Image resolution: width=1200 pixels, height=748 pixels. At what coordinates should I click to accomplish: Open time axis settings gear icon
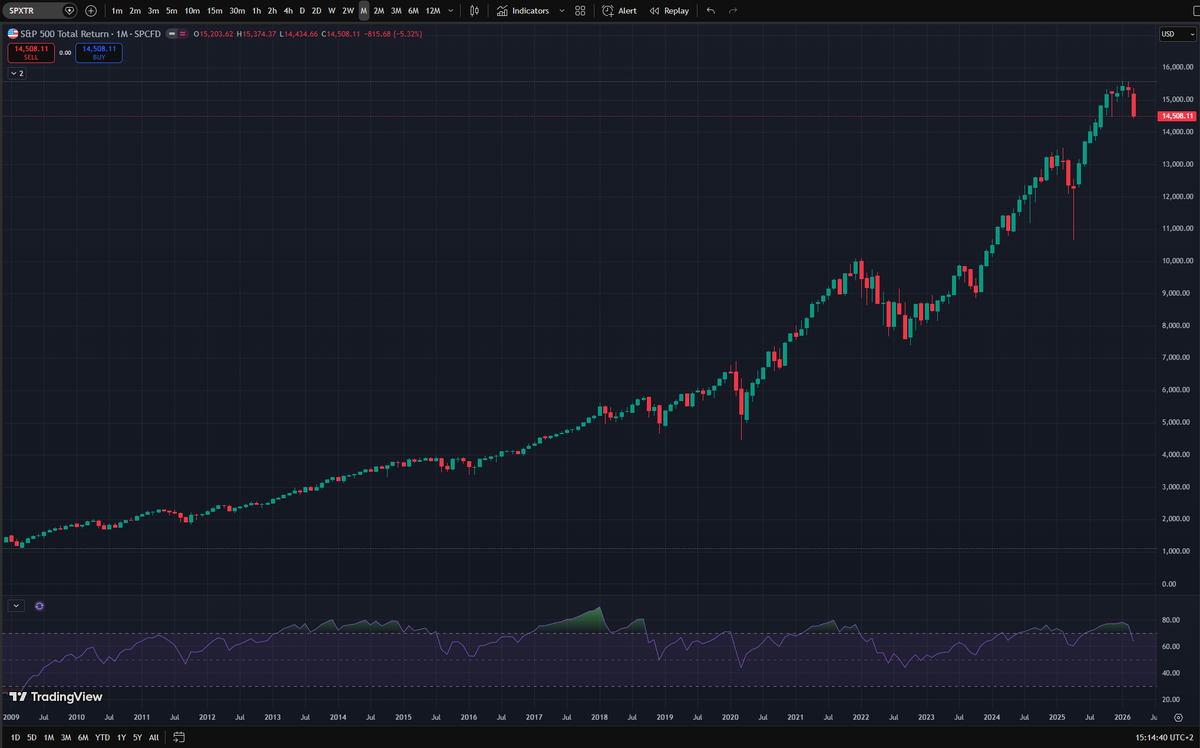[x=1178, y=718]
